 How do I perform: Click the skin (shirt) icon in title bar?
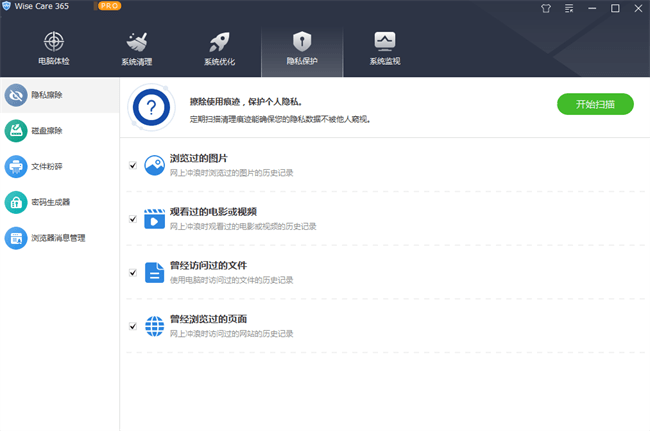pyautogui.click(x=545, y=7)
